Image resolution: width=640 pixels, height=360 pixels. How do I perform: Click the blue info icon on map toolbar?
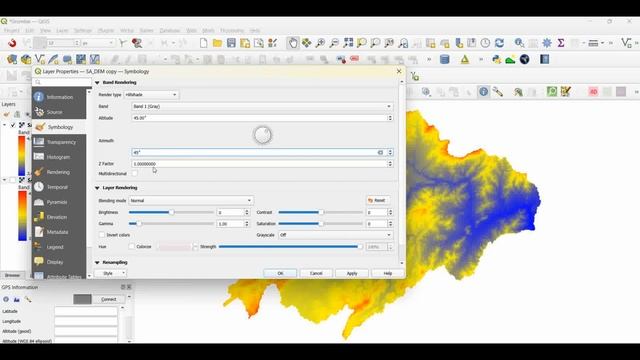pos(483,91)
